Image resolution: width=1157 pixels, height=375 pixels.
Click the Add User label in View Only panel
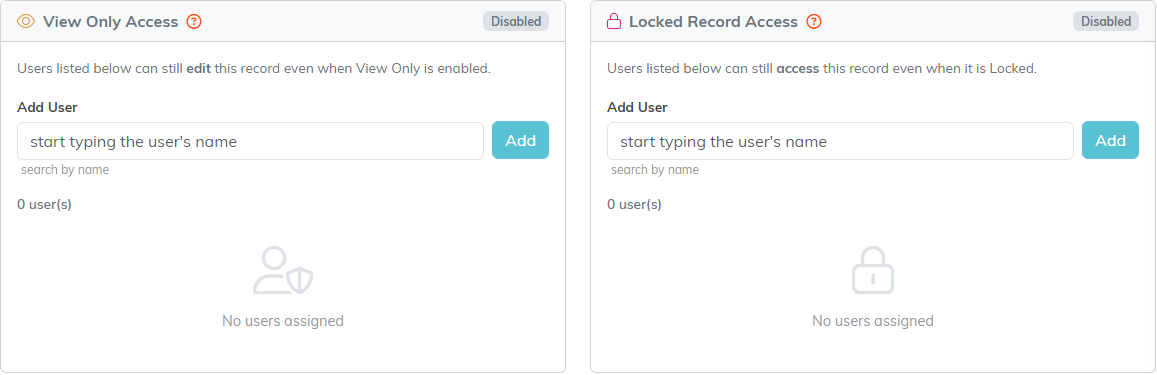[47, 107]
